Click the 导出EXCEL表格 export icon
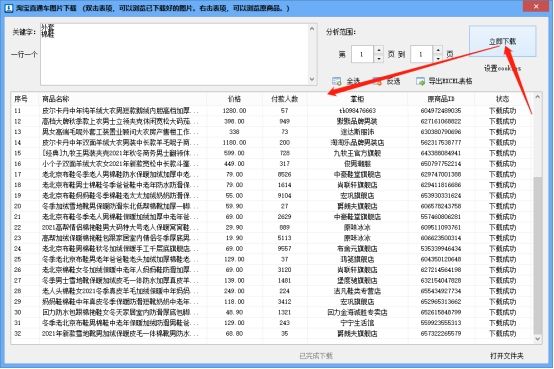The height and width of the screenshot is (369, 554). pos(420,81)
